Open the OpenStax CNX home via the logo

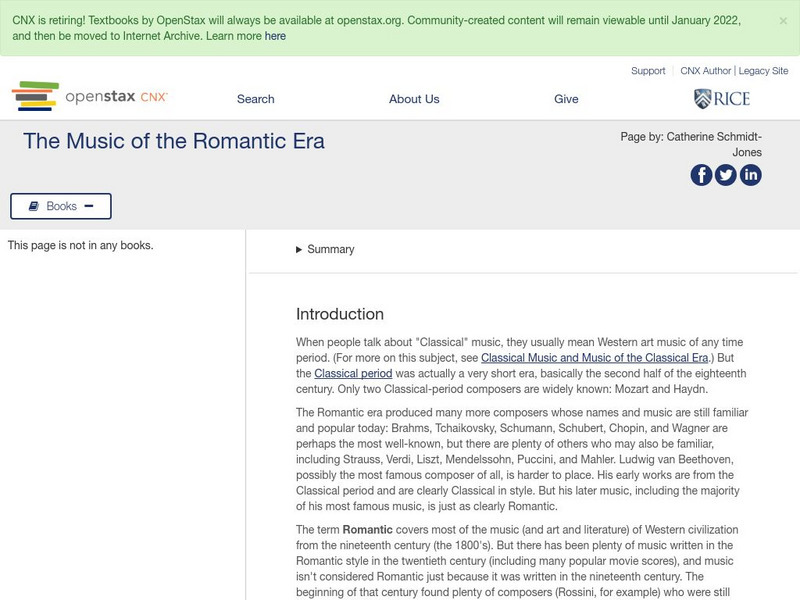(x=90, y=96)
